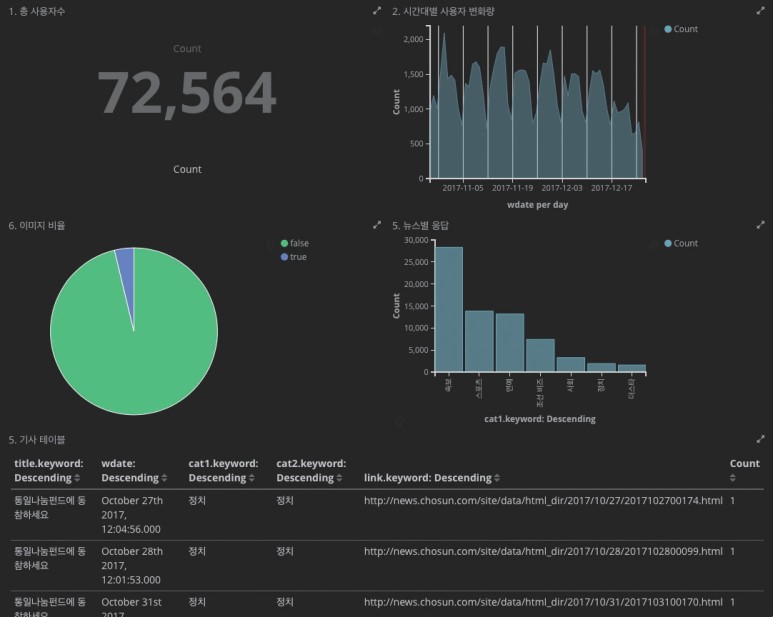Expand the '5. 뉴스별 응답' bar chart panel
Viewport: 773px width, 617px height.
pyautogui.click(x=761, y=226)
